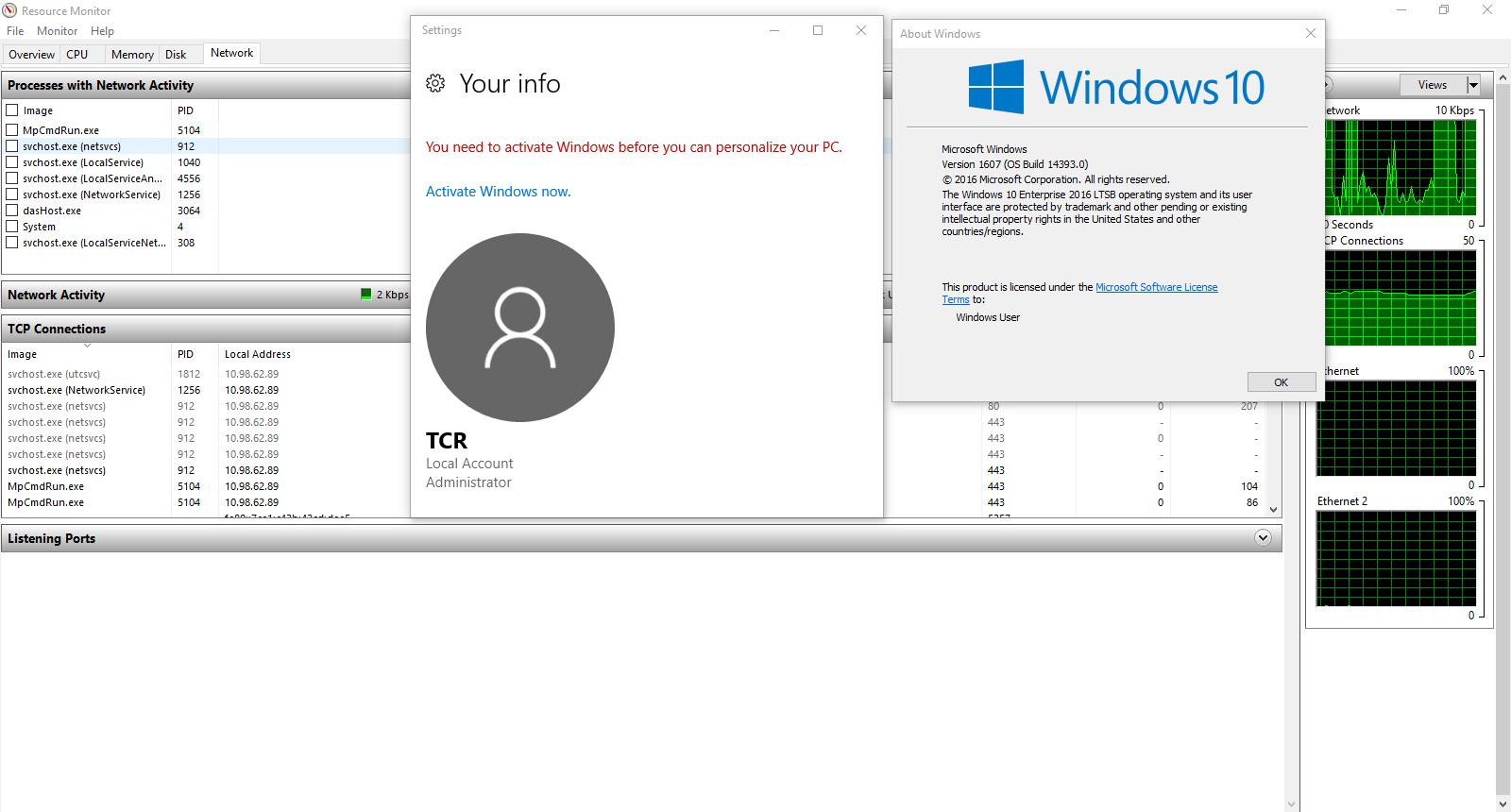Toggle the Image select-all checkbox
1511x812 pixels.
pyautogui.click(x=12, y=110)
